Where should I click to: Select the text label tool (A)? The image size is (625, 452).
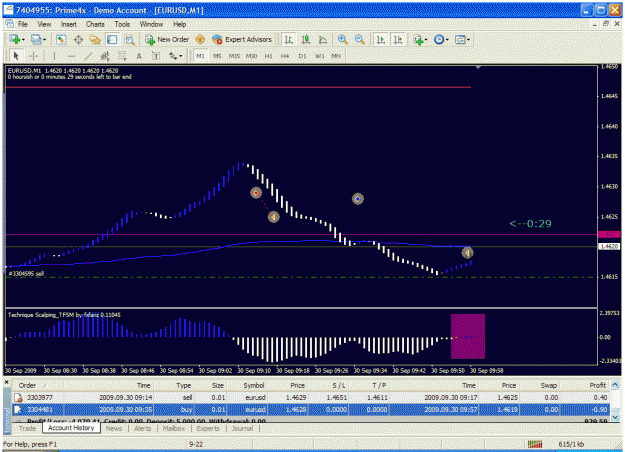pos(139,56)
